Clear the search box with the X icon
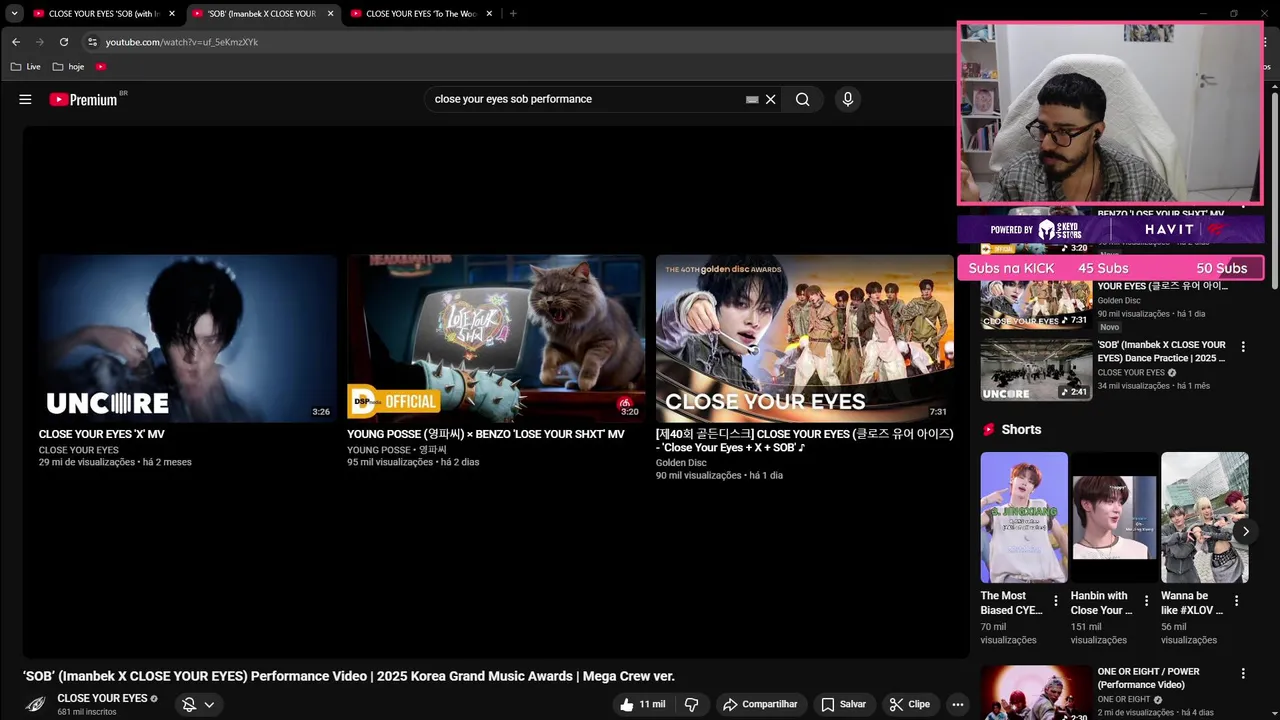1280x720 pixels. (x=771, y=99)
